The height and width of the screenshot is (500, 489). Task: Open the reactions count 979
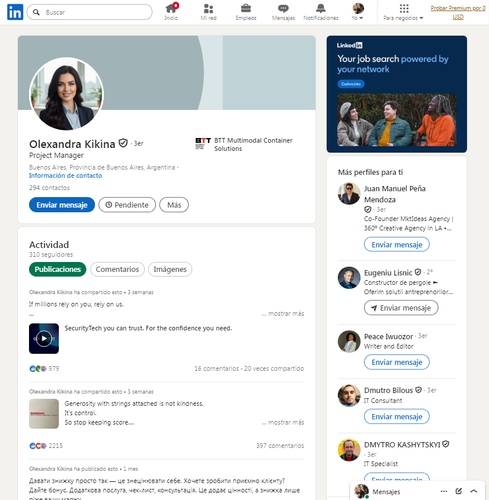point(44,368)
